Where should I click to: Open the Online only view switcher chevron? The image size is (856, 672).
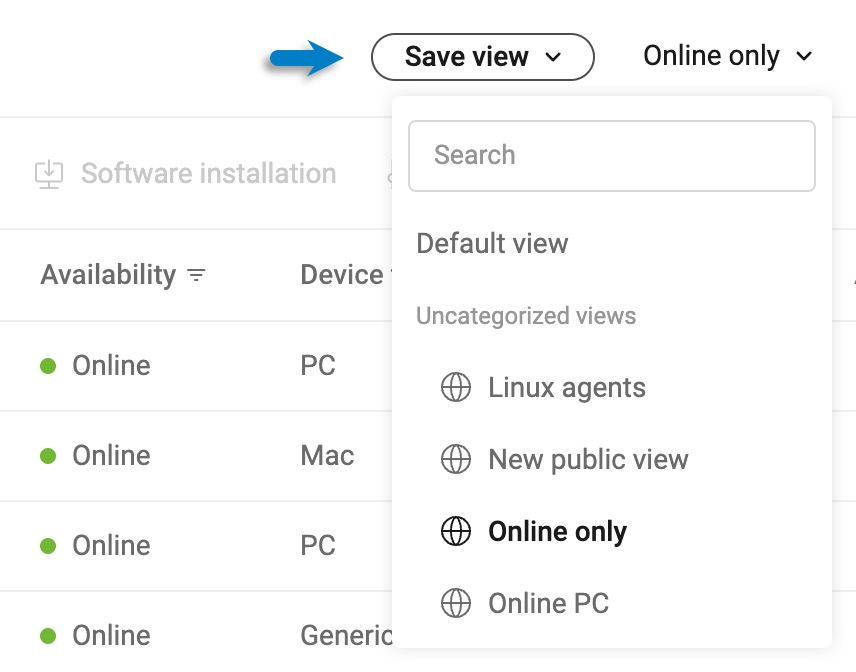click(x=806, y=56)
